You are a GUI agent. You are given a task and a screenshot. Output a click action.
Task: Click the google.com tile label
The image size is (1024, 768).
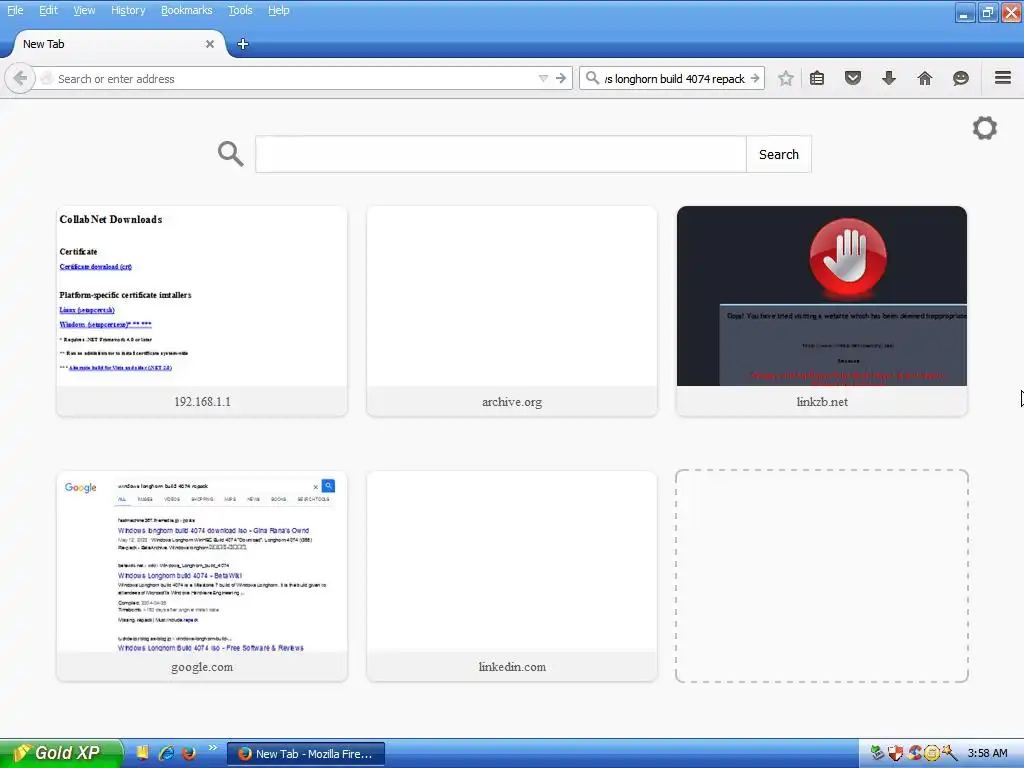[x=202, y=667]
